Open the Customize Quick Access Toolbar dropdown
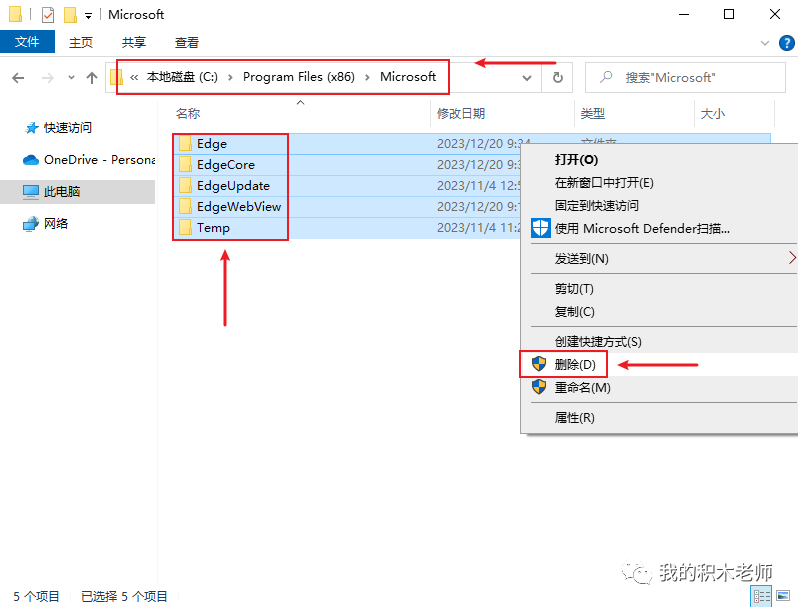This screenshot has height=607, width=798. tap(88, 16)
